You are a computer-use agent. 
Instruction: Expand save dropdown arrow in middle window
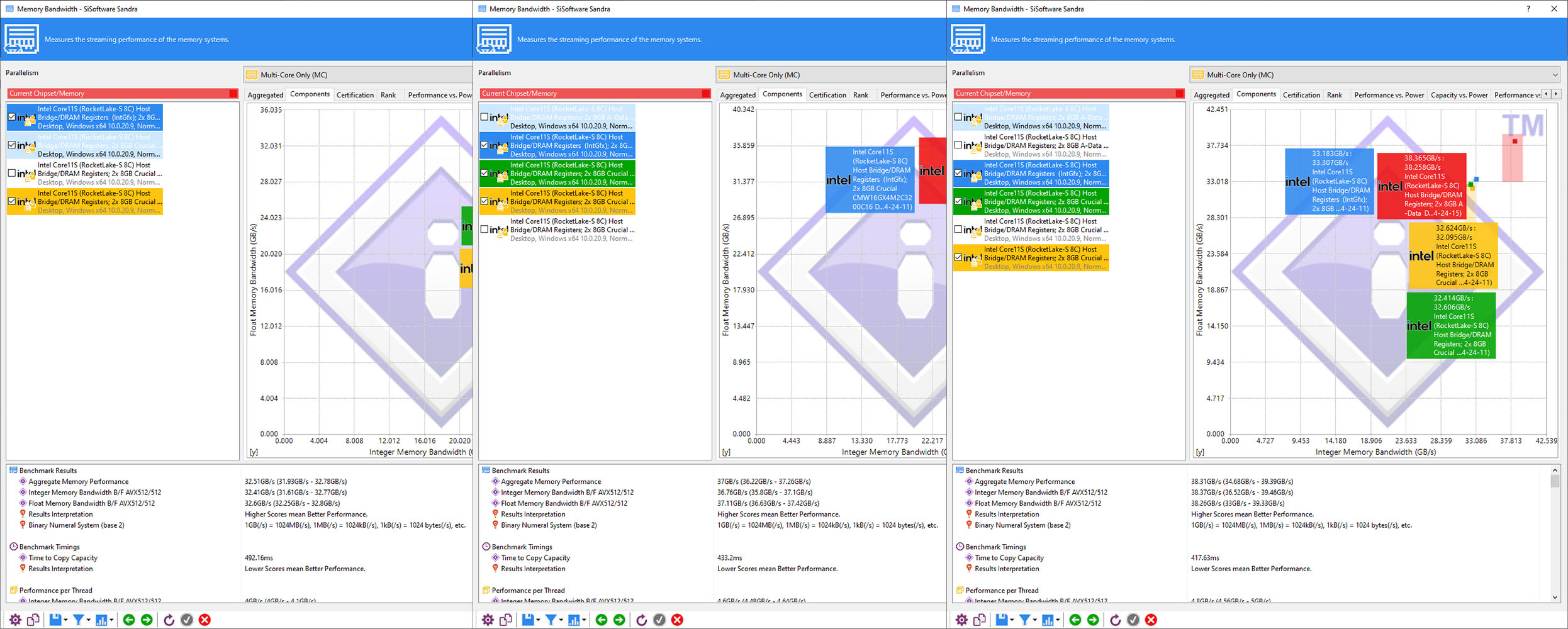538,621
